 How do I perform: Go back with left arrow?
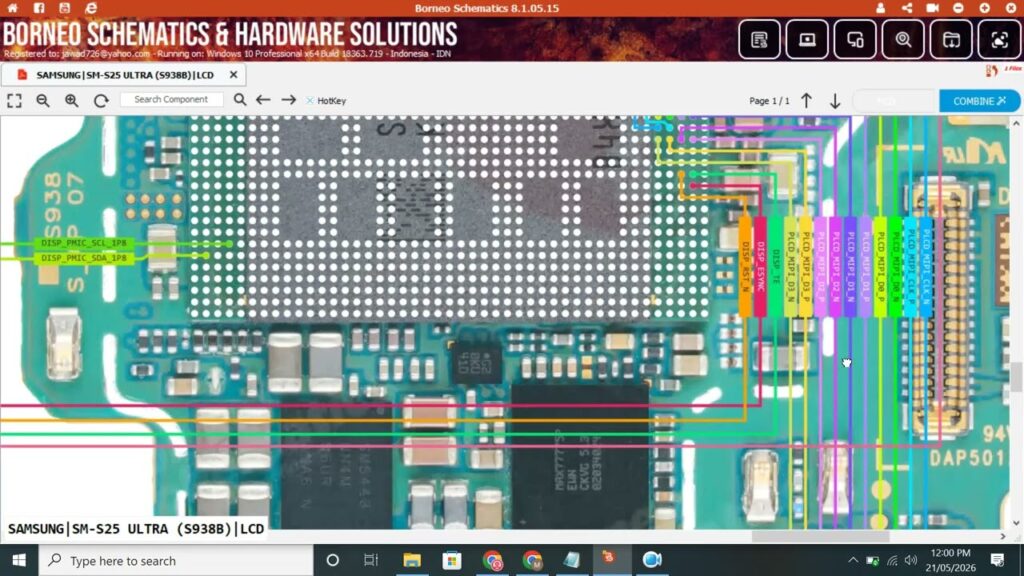pyautogui.click(x=263, y=100)
